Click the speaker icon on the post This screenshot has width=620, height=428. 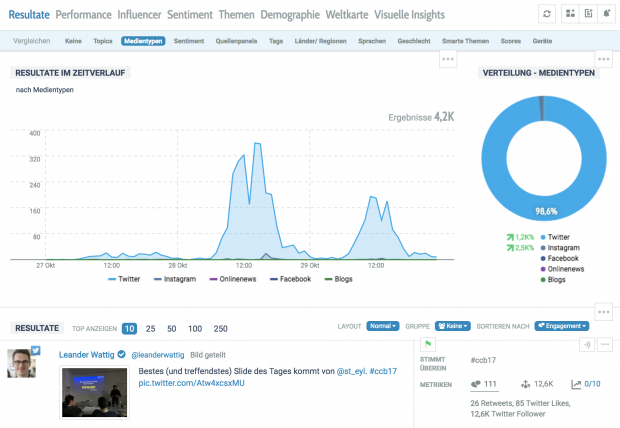coord(587,345)
